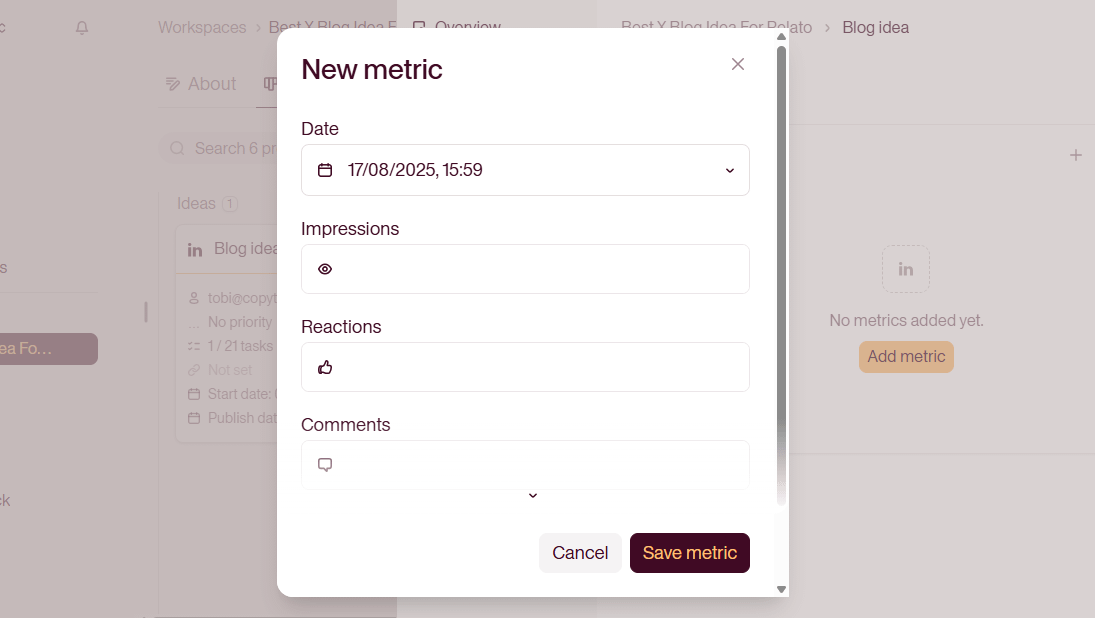Click the Add metric button
The image size is (1095, 618).
(x=906, y=357)
